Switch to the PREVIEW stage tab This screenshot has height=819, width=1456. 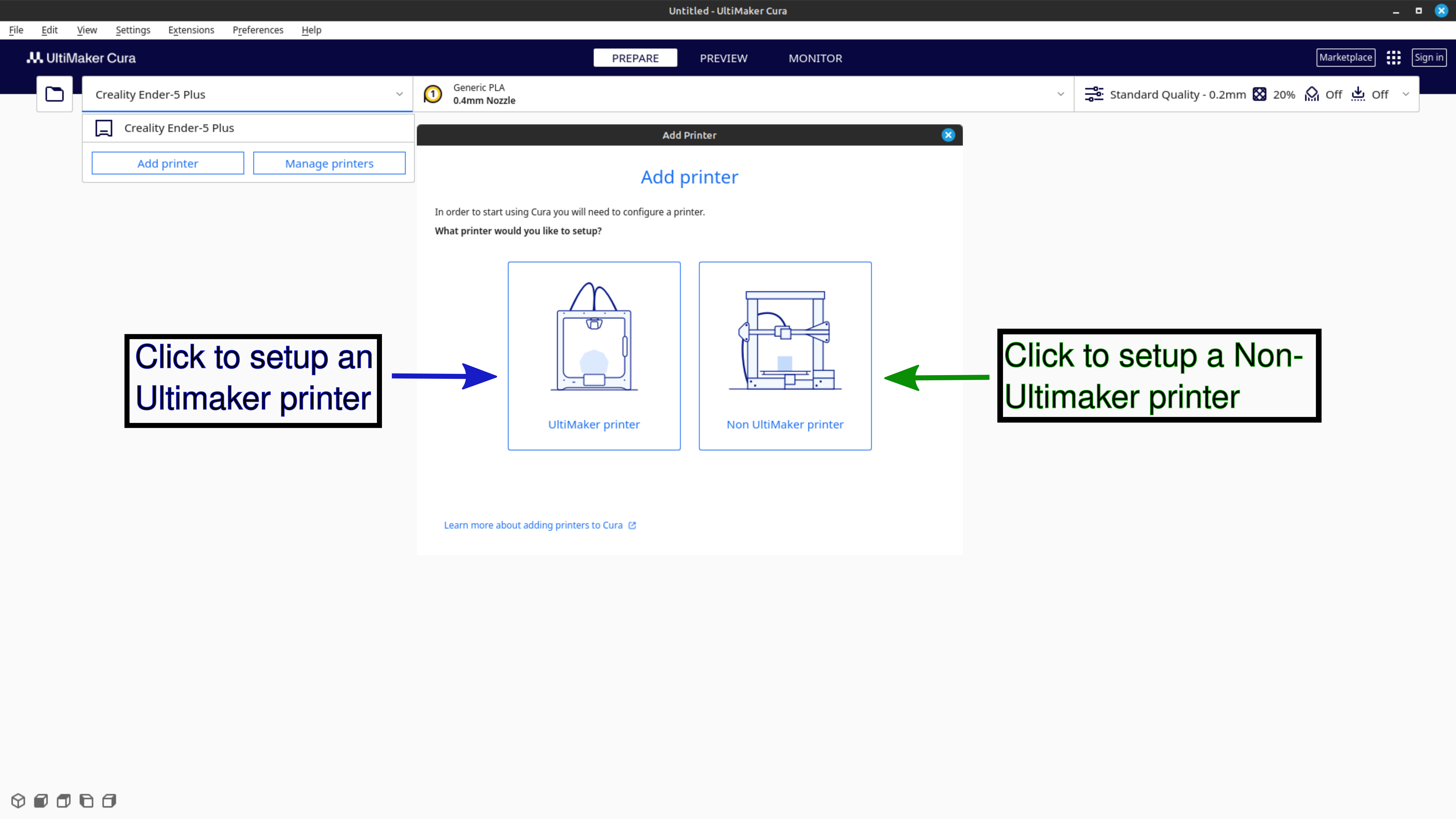point(723,58)
